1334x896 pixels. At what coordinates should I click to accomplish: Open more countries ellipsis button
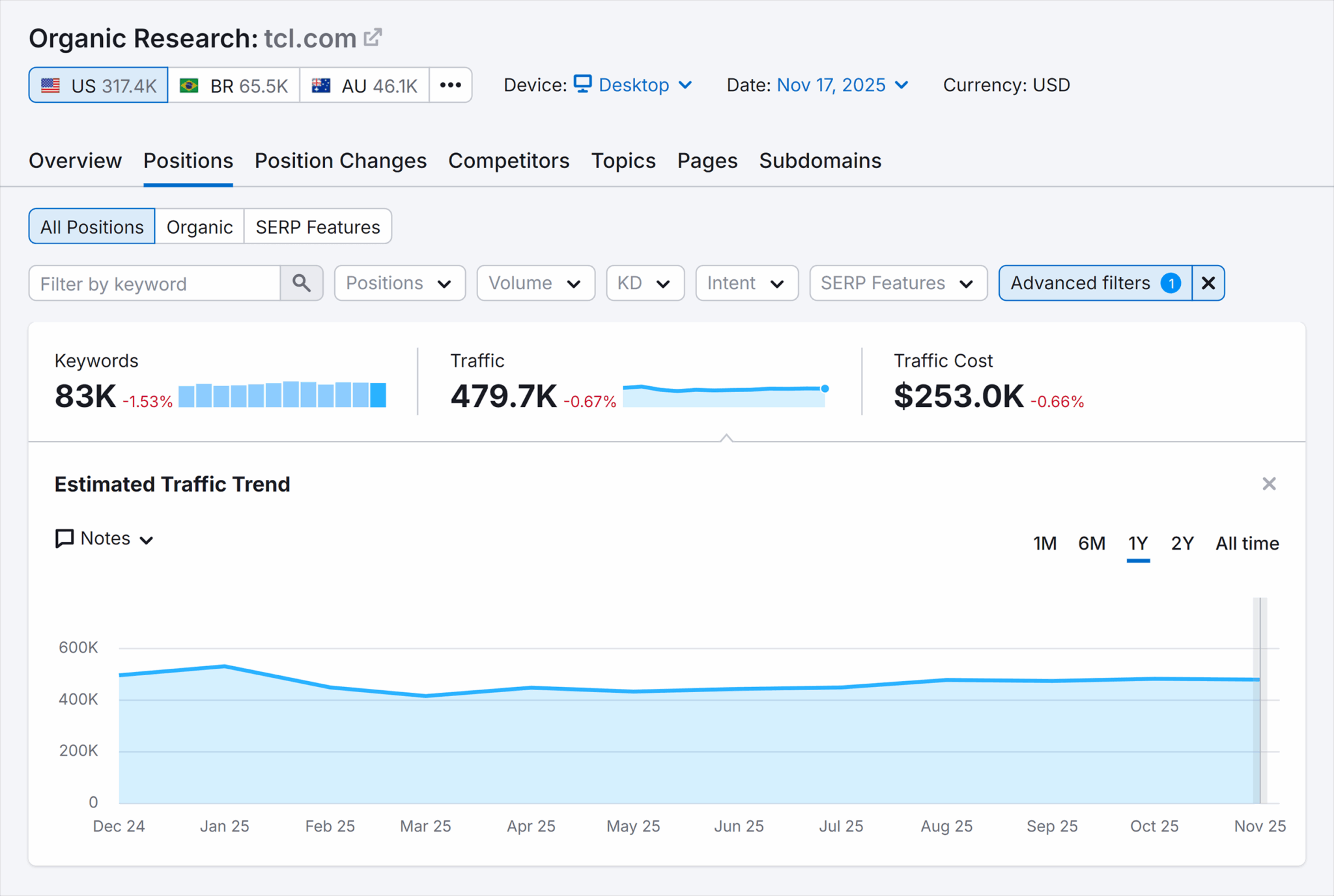(451, 85)
